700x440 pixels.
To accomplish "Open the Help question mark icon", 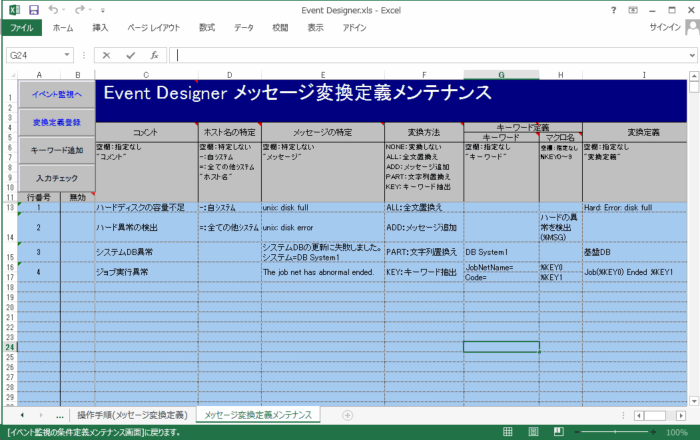I will [x=613, y=10].
